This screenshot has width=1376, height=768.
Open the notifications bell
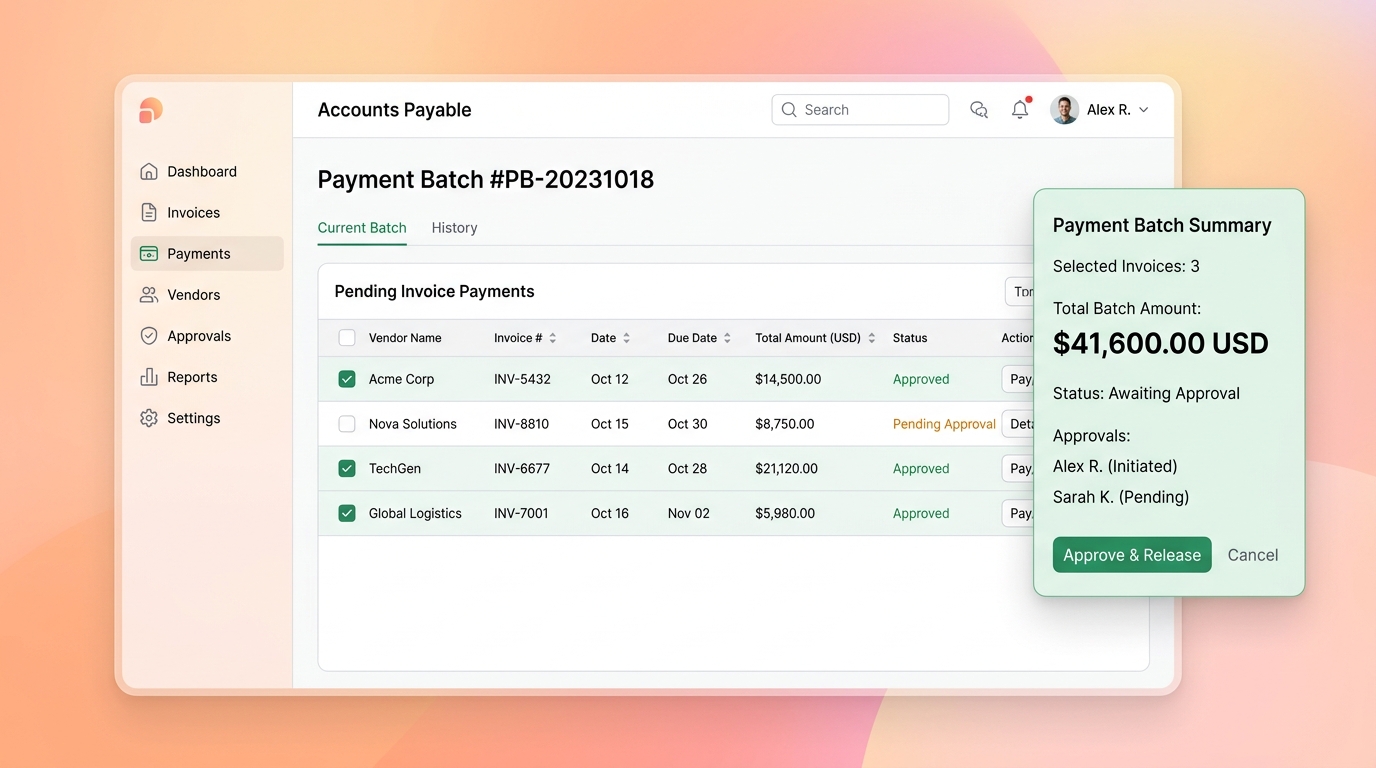click(1020, 109)
